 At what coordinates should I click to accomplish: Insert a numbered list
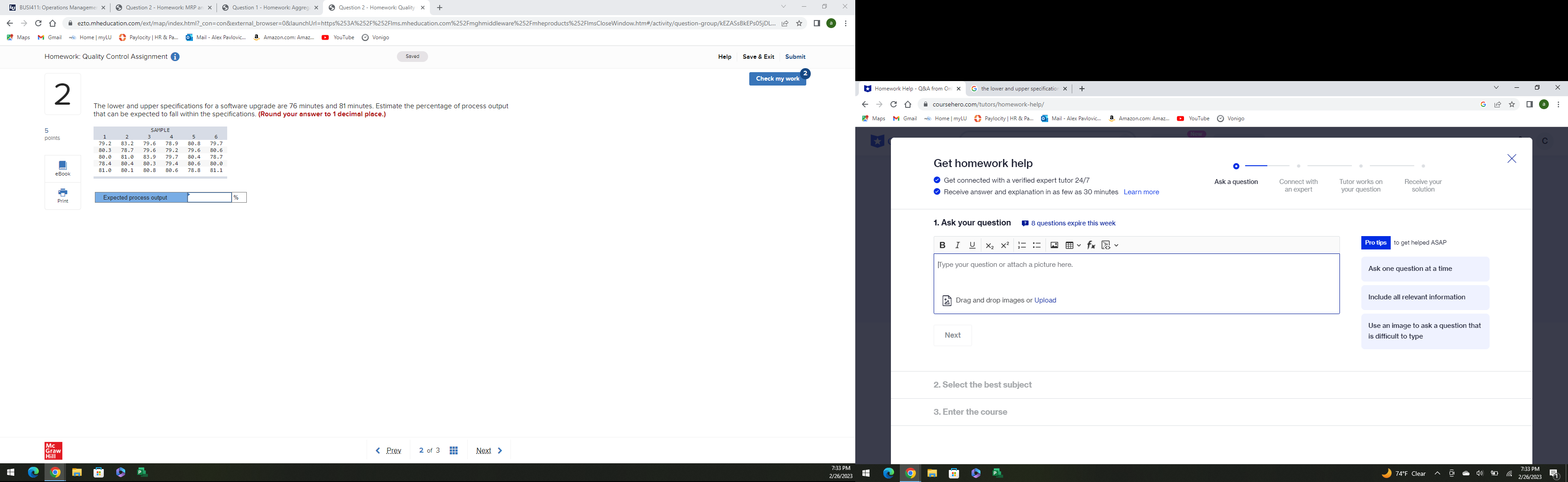(x=1022, y=245)
